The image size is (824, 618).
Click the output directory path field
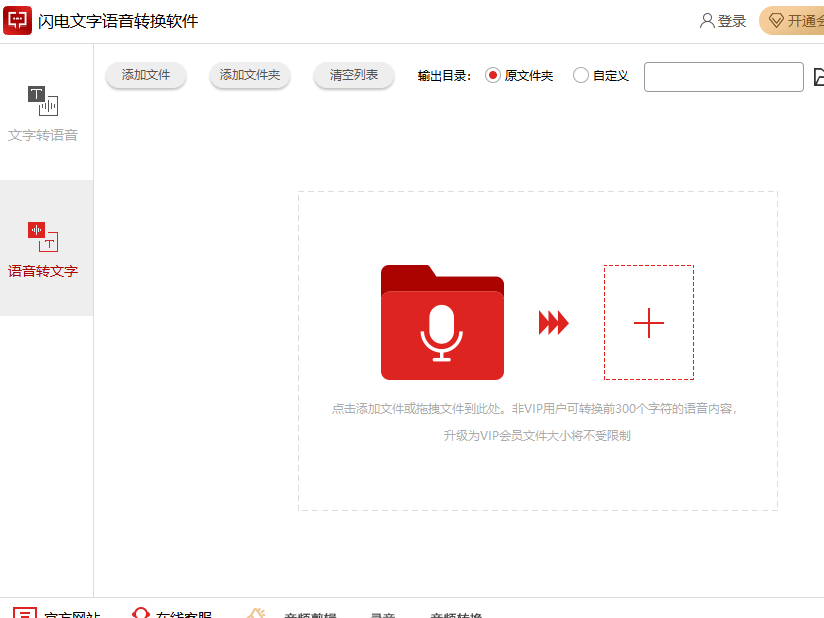coord(724,77)
